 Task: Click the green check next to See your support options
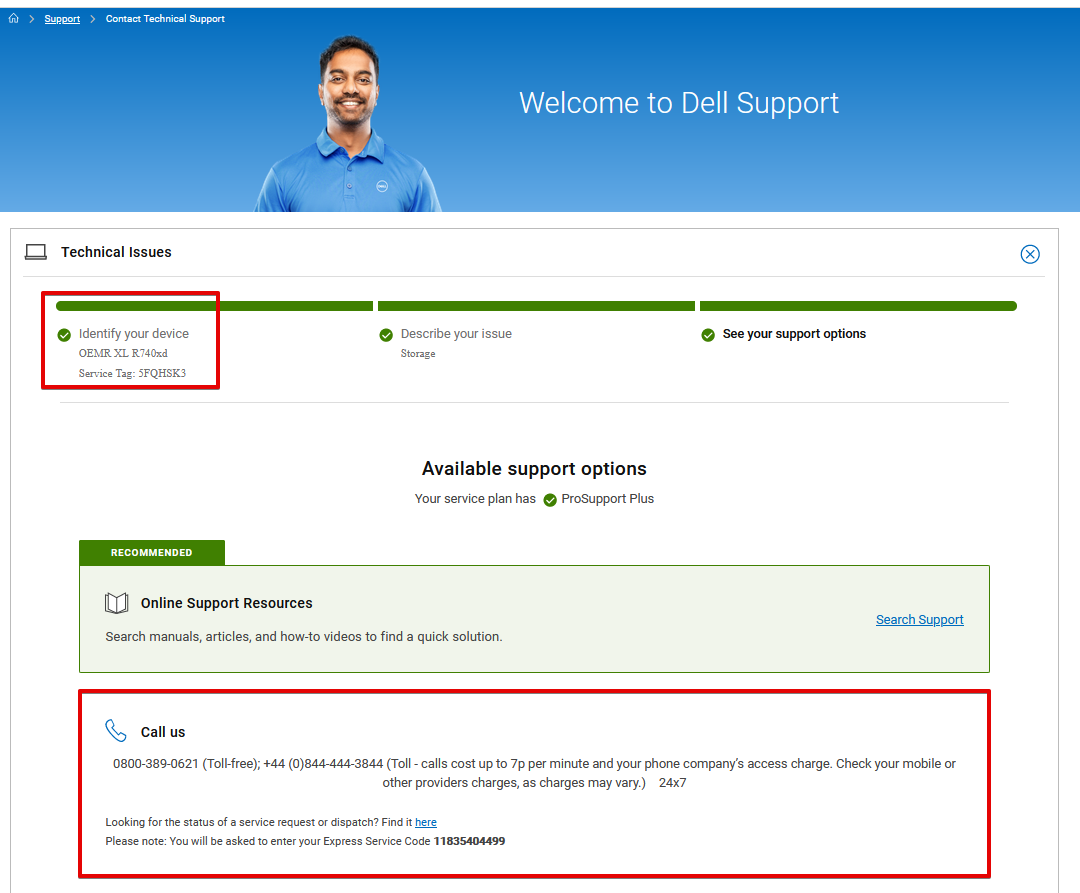click(x=708, y=335)
